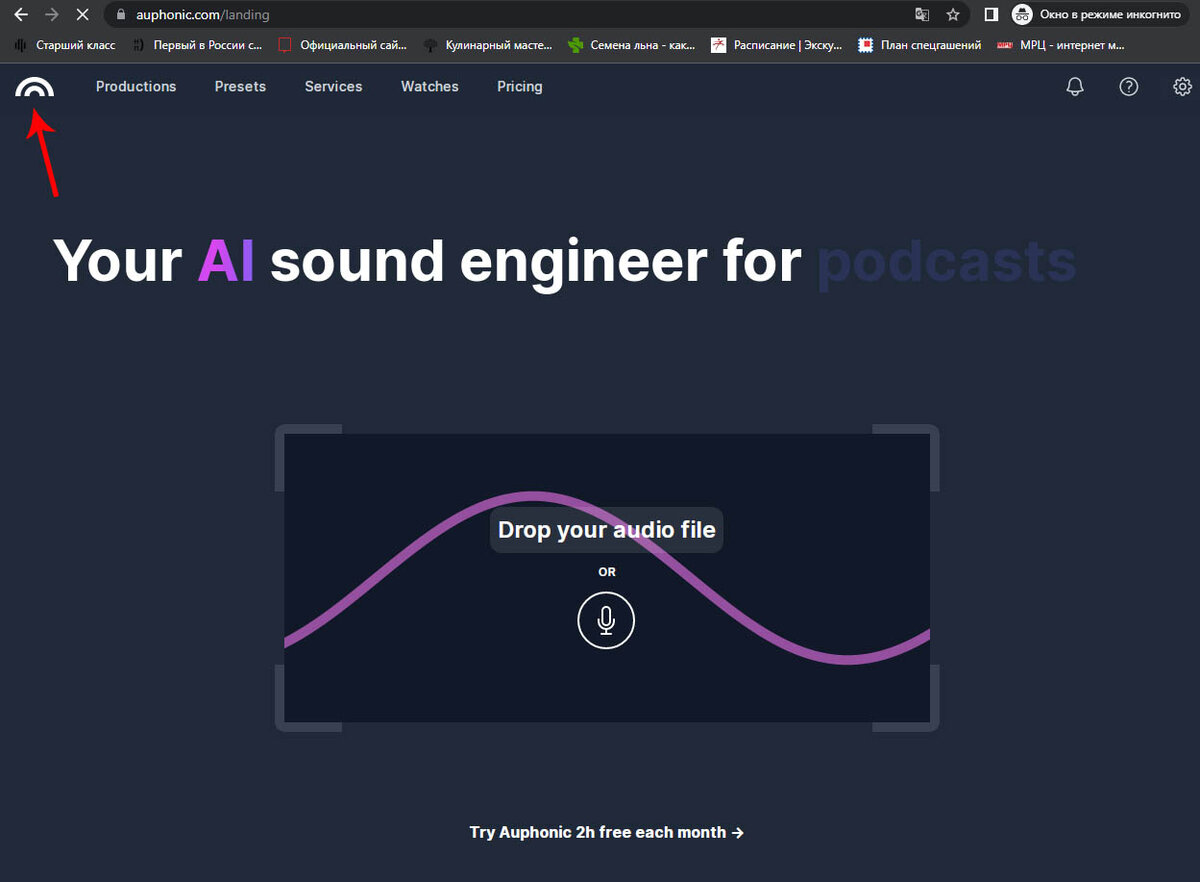Open the Productions menu item
The height and width of the screenshot is (882, 1200).
point(136,87)
